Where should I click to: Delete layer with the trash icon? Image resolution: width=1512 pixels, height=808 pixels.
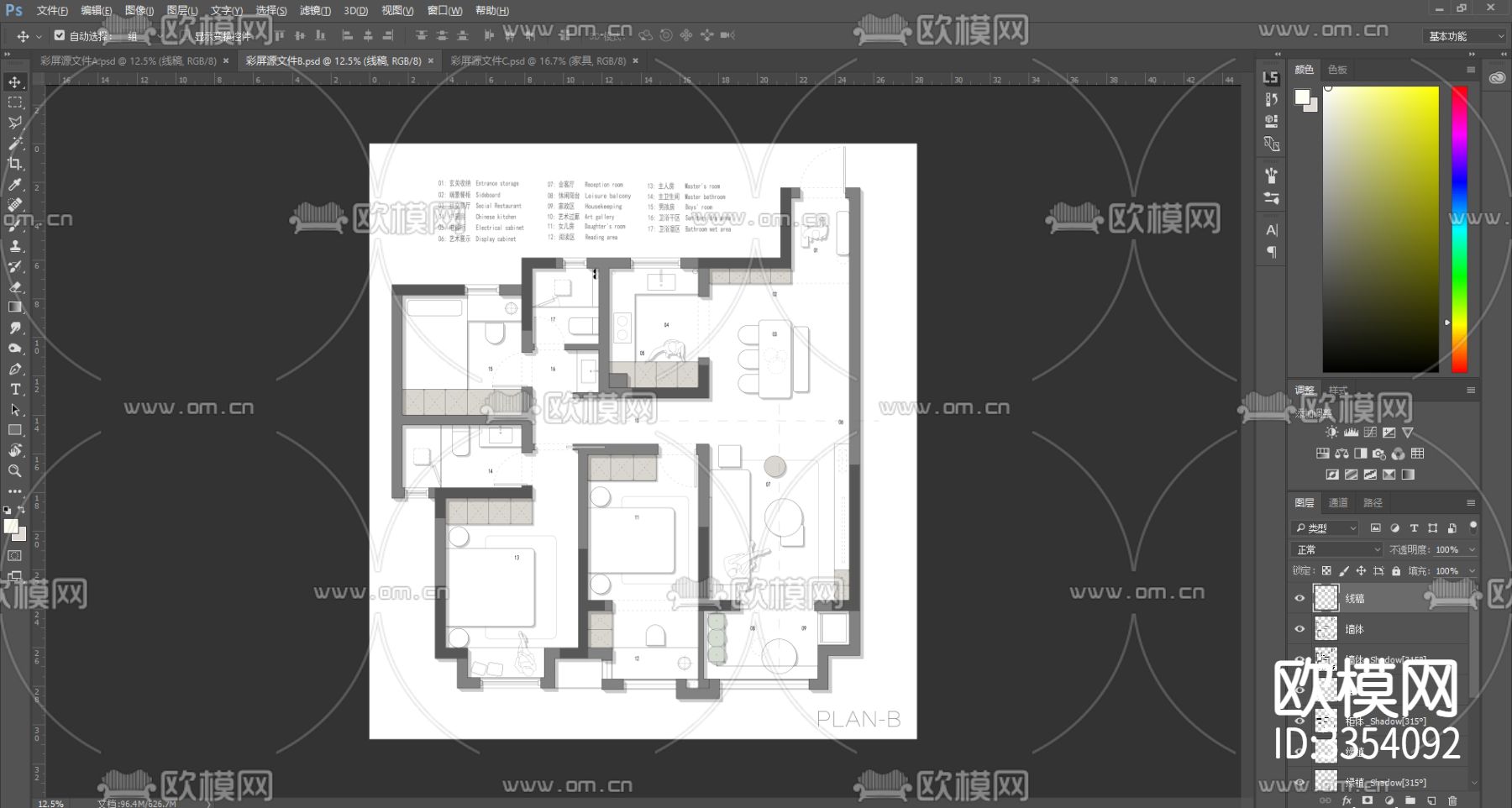pos(1452,801)
